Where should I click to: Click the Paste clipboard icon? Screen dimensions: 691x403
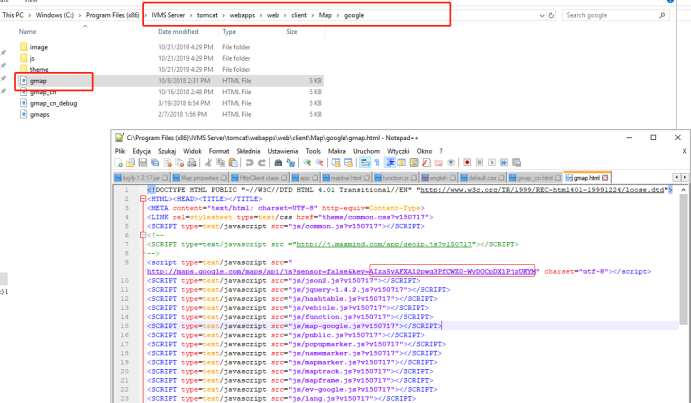233,163
